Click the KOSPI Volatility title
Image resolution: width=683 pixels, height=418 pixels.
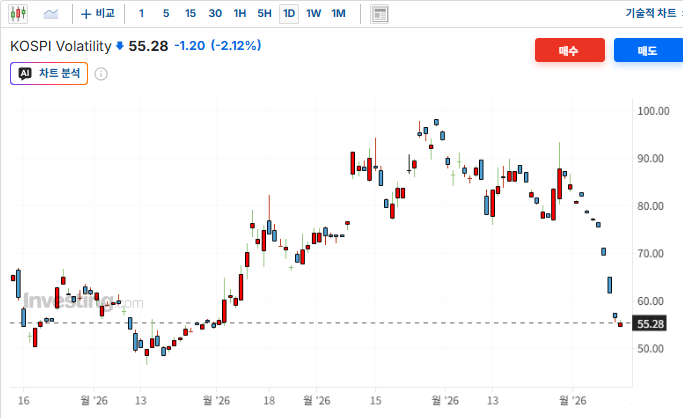click(61, 46)
